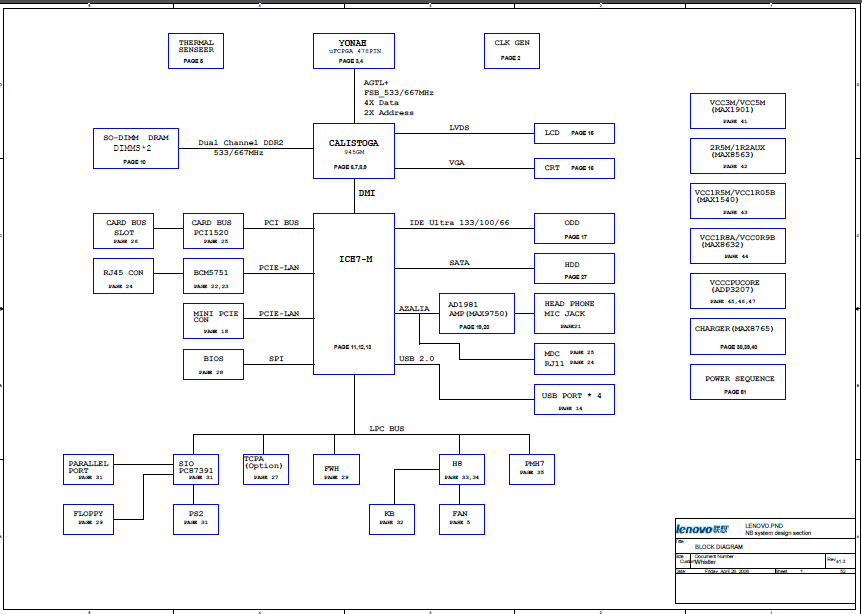Image resolution: width=862 pixels, height=614 pixels.
Task: Select the PMH7 block
Action: 533,469
